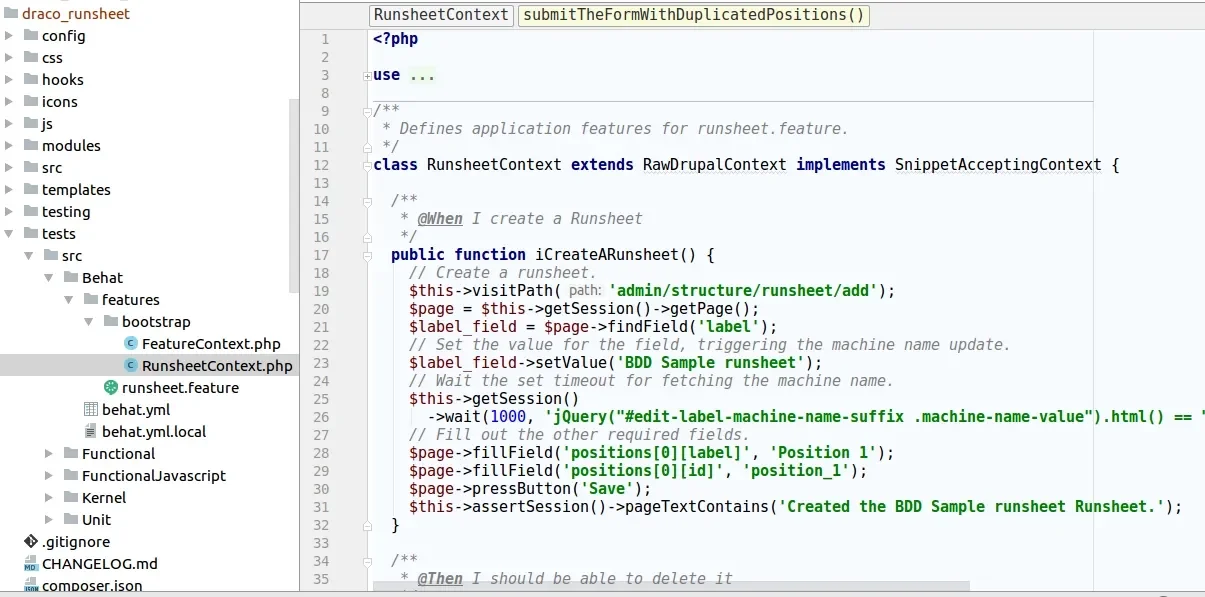Click the RunsheetContext breadcrumb

[x=441, y=15]
